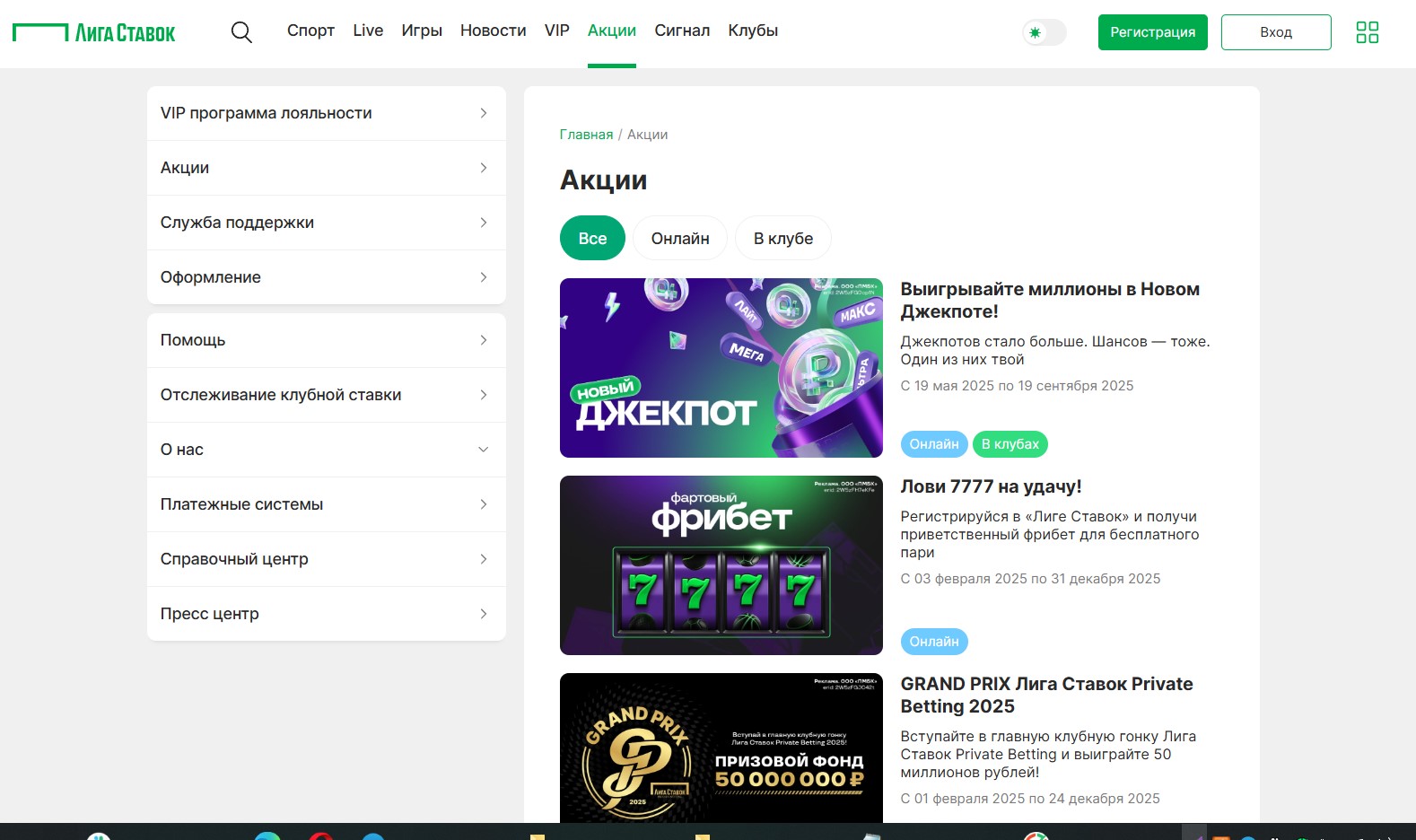Go to the Live section
The width and height of the screenshot is (1416, 840).
pos(368,31)
